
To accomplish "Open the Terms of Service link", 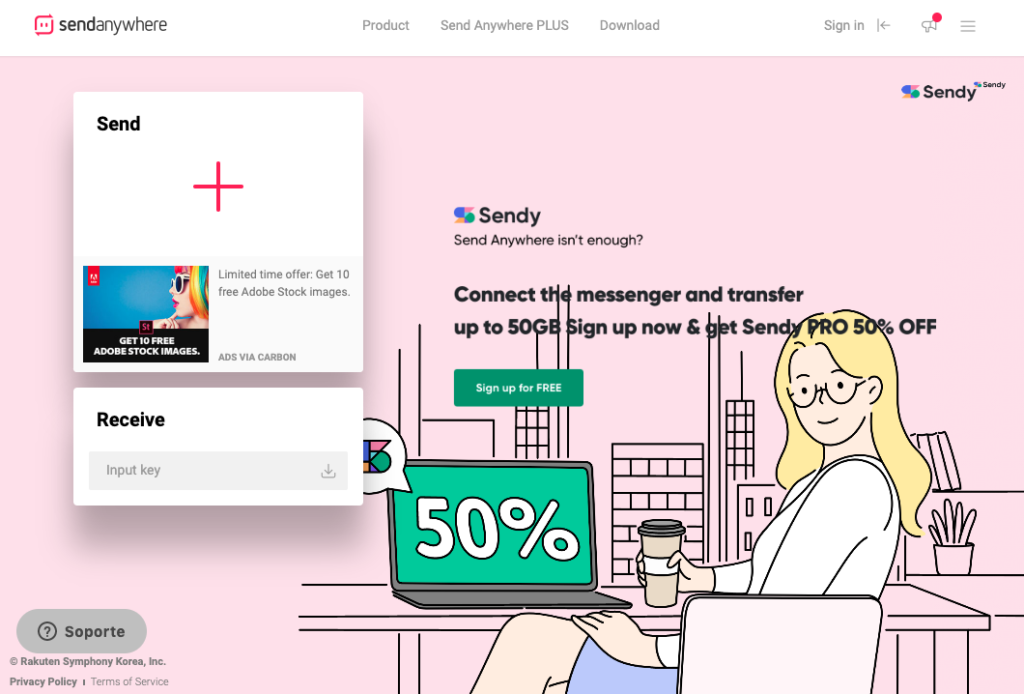I will click(x=129, y=682).
